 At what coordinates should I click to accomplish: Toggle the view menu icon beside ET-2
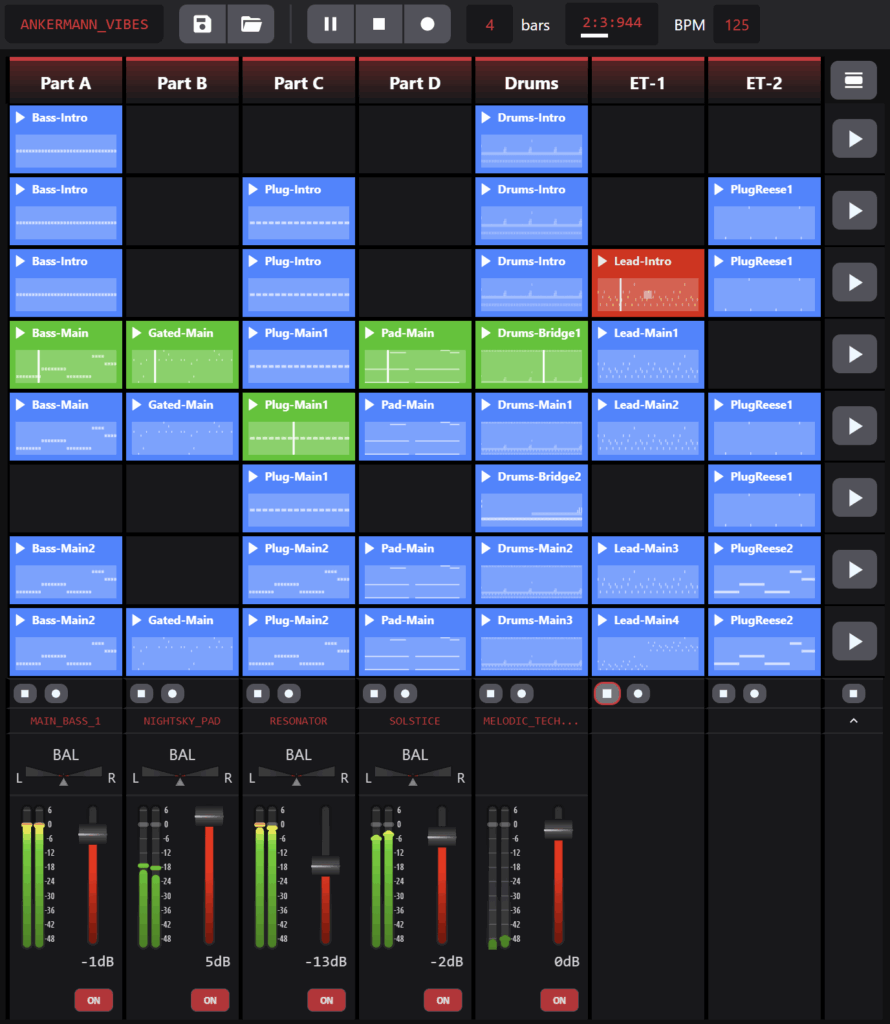pos(853,81)
